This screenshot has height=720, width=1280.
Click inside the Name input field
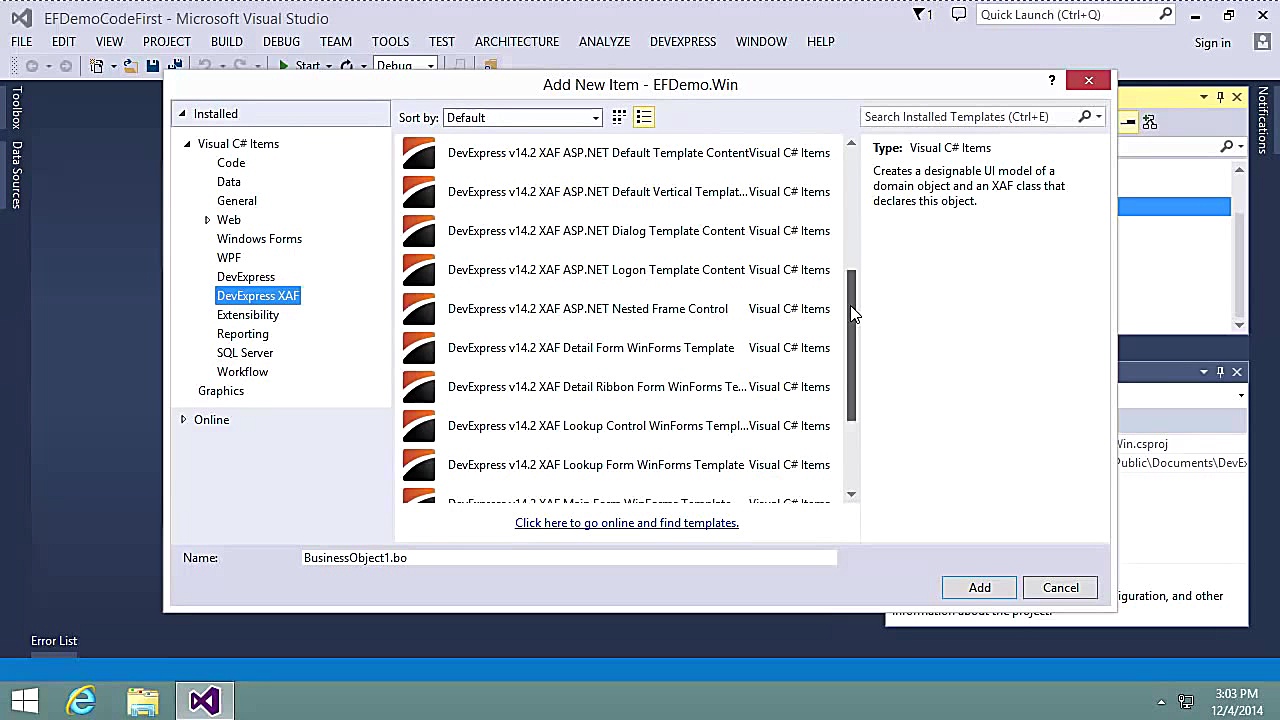568,557
